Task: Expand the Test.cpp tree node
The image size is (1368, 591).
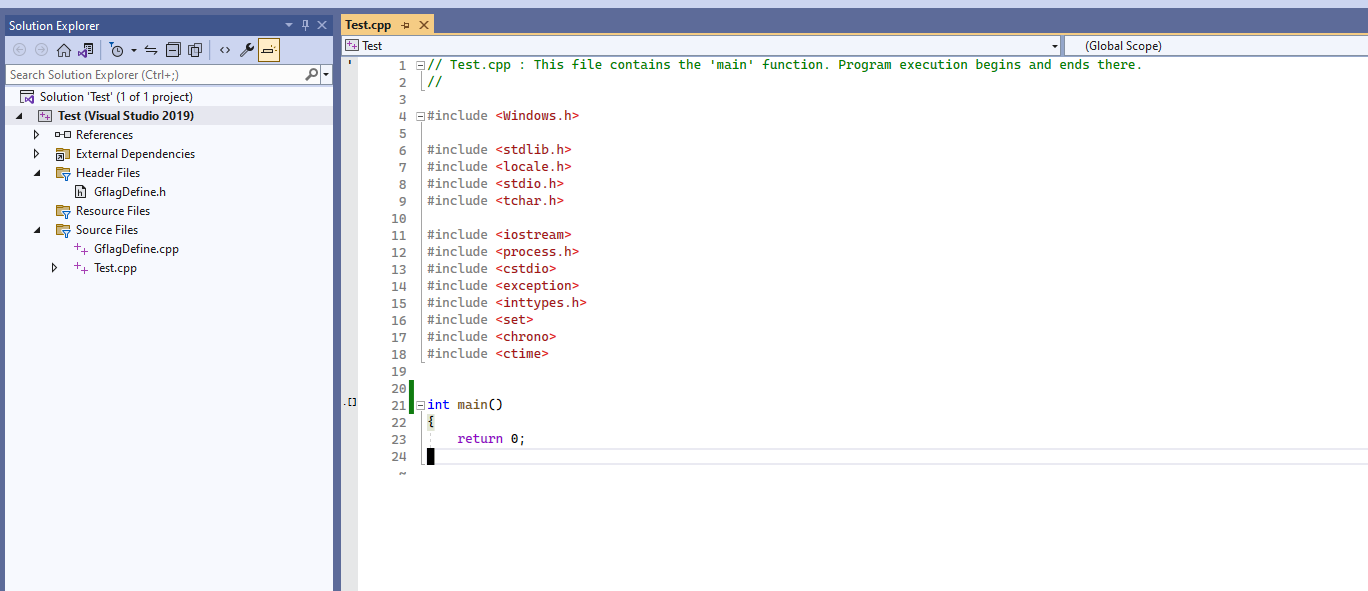Action: 55,268
